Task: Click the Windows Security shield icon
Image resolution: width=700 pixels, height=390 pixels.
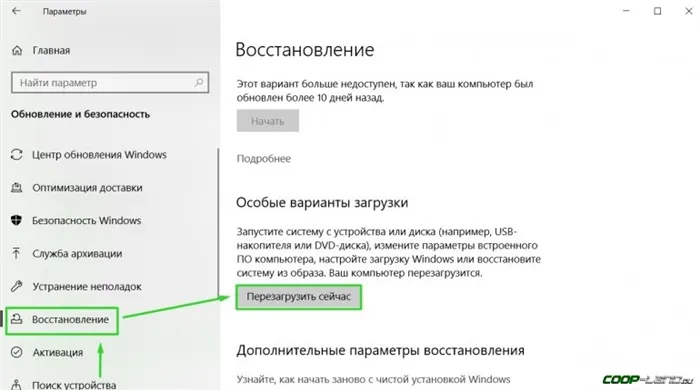Action: 17,220
